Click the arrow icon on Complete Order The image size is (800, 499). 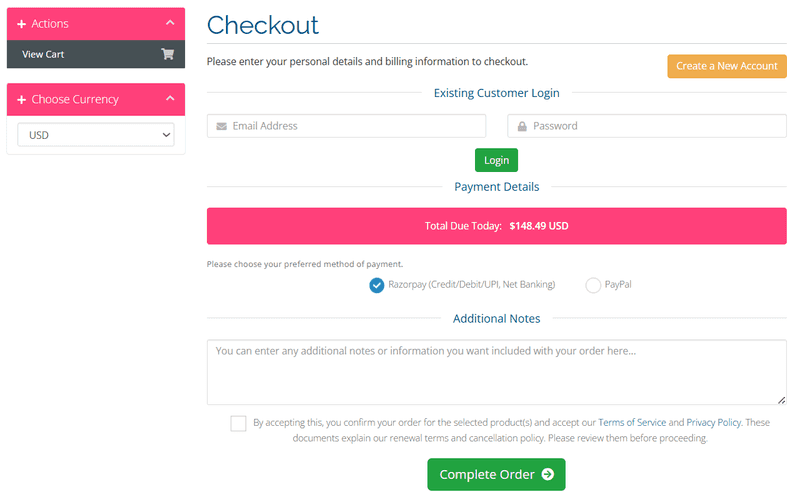(548, 474)
